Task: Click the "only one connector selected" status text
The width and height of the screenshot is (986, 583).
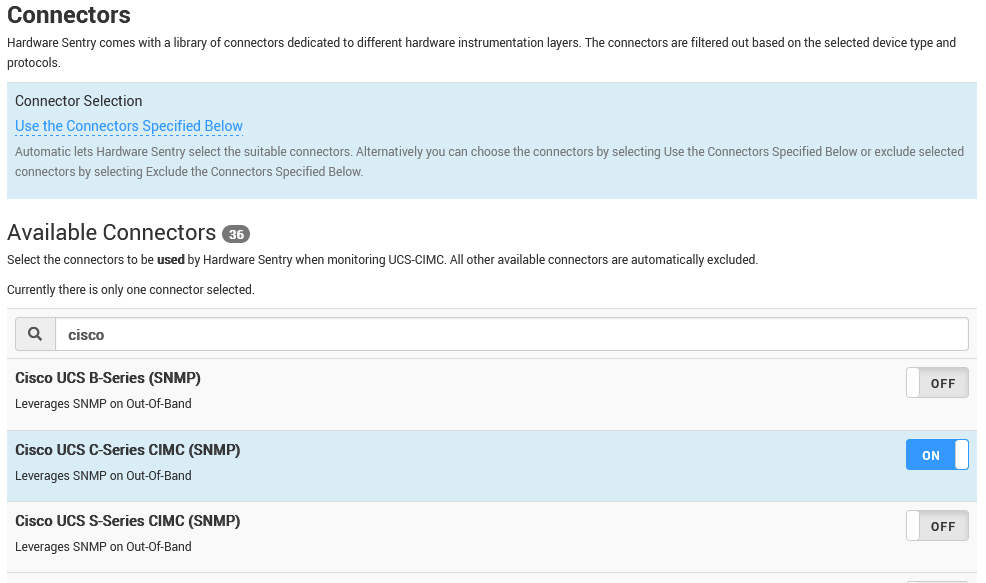Action: pos(130,290)
